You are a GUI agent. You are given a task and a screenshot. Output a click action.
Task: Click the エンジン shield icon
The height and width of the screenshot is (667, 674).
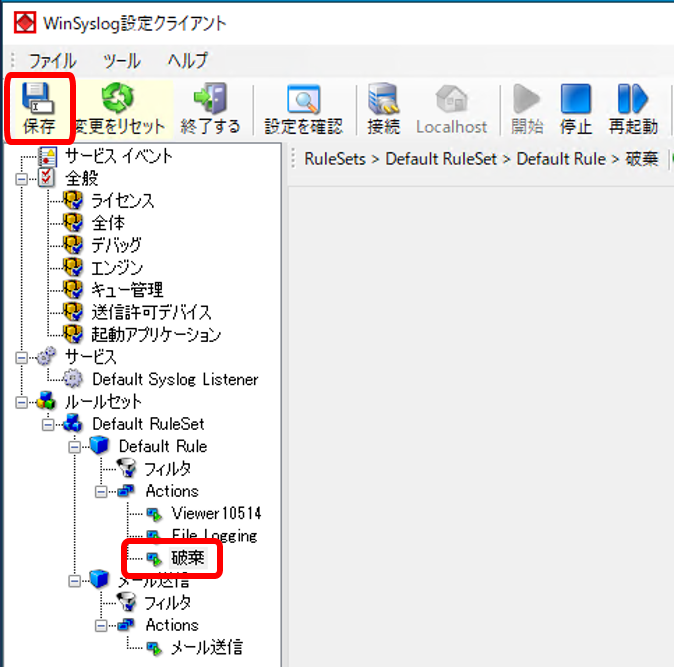coord(73,268)
